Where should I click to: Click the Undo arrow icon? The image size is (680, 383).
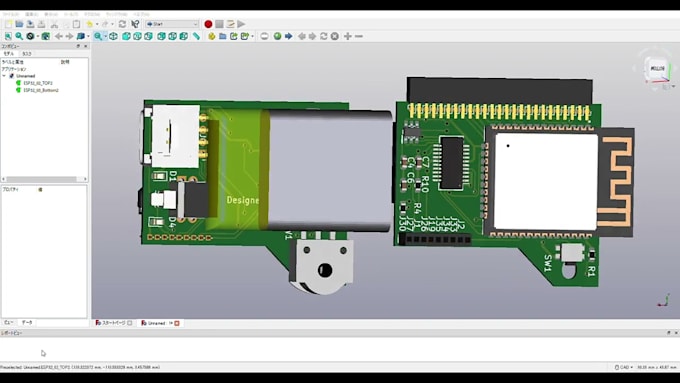[89, 24]
